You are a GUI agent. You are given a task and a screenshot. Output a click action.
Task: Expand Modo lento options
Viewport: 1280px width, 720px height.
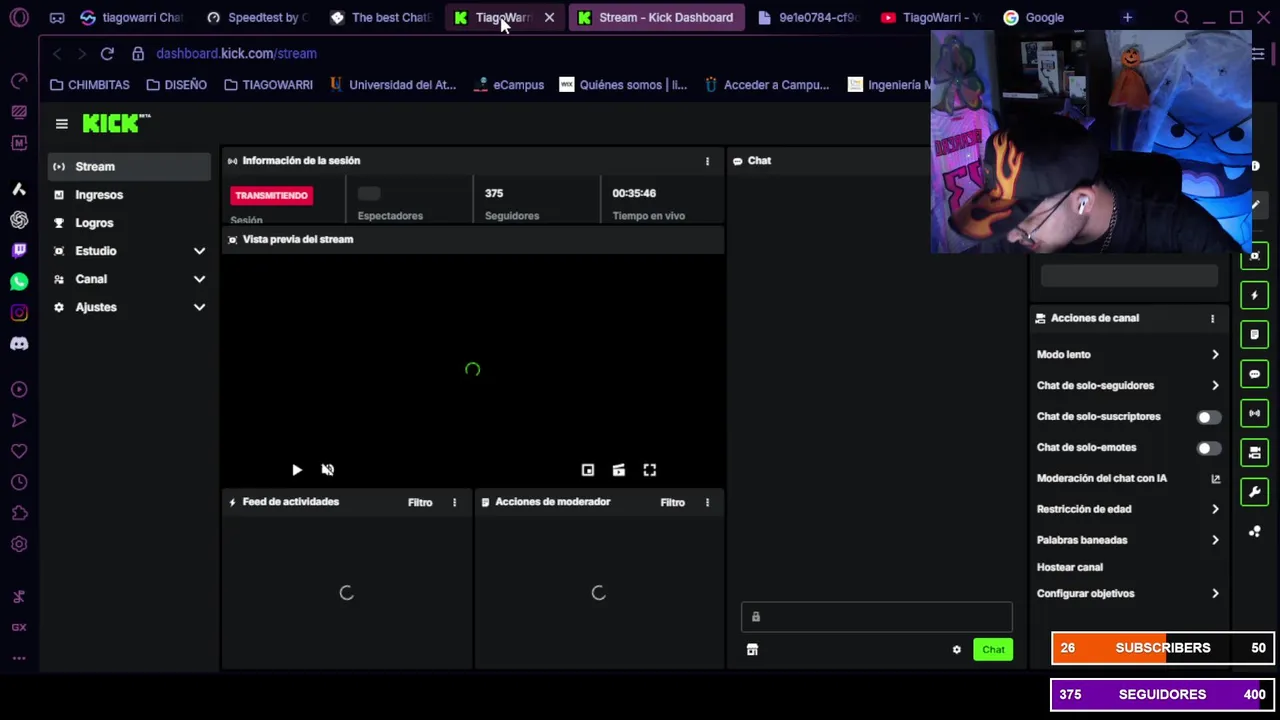1215,355
